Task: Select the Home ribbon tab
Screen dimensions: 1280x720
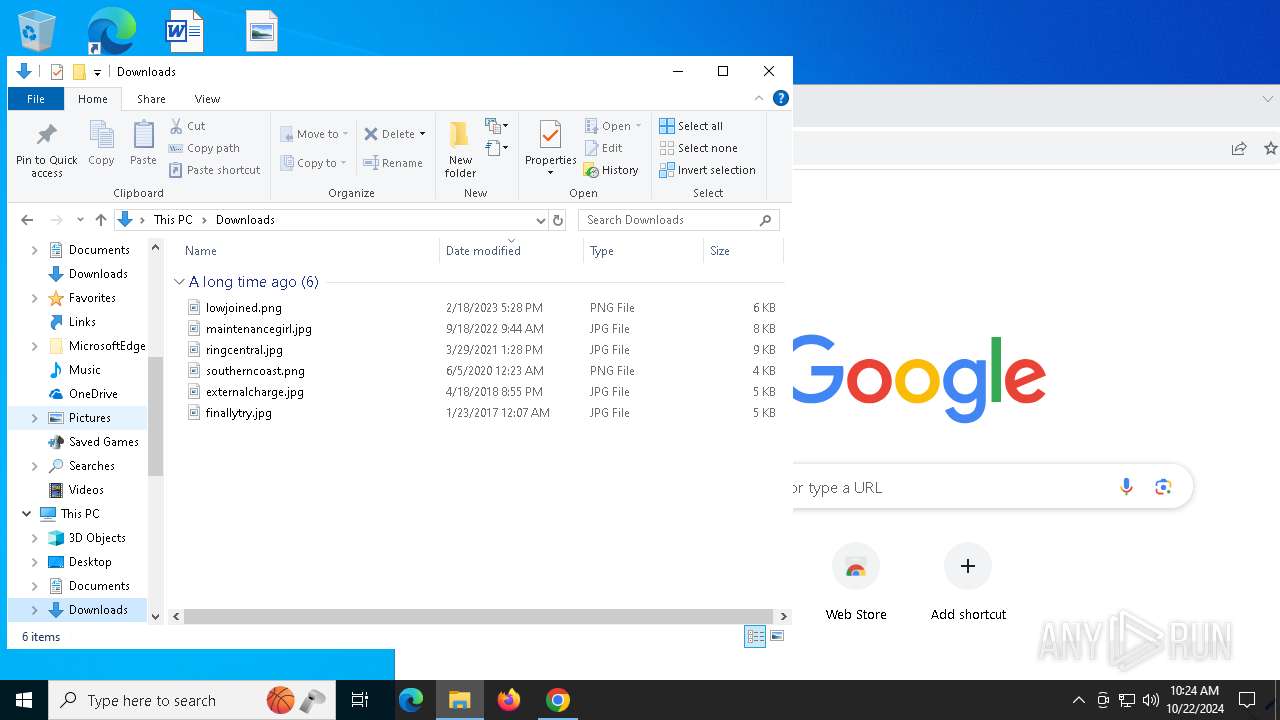Action: click(x=93, y=99)
